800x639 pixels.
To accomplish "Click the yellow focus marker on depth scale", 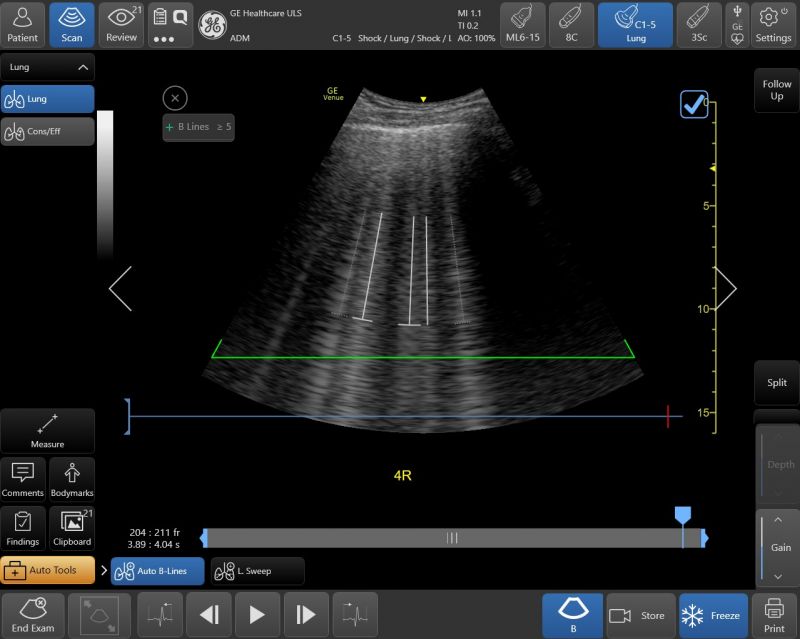I will click(x=713, y=168).
